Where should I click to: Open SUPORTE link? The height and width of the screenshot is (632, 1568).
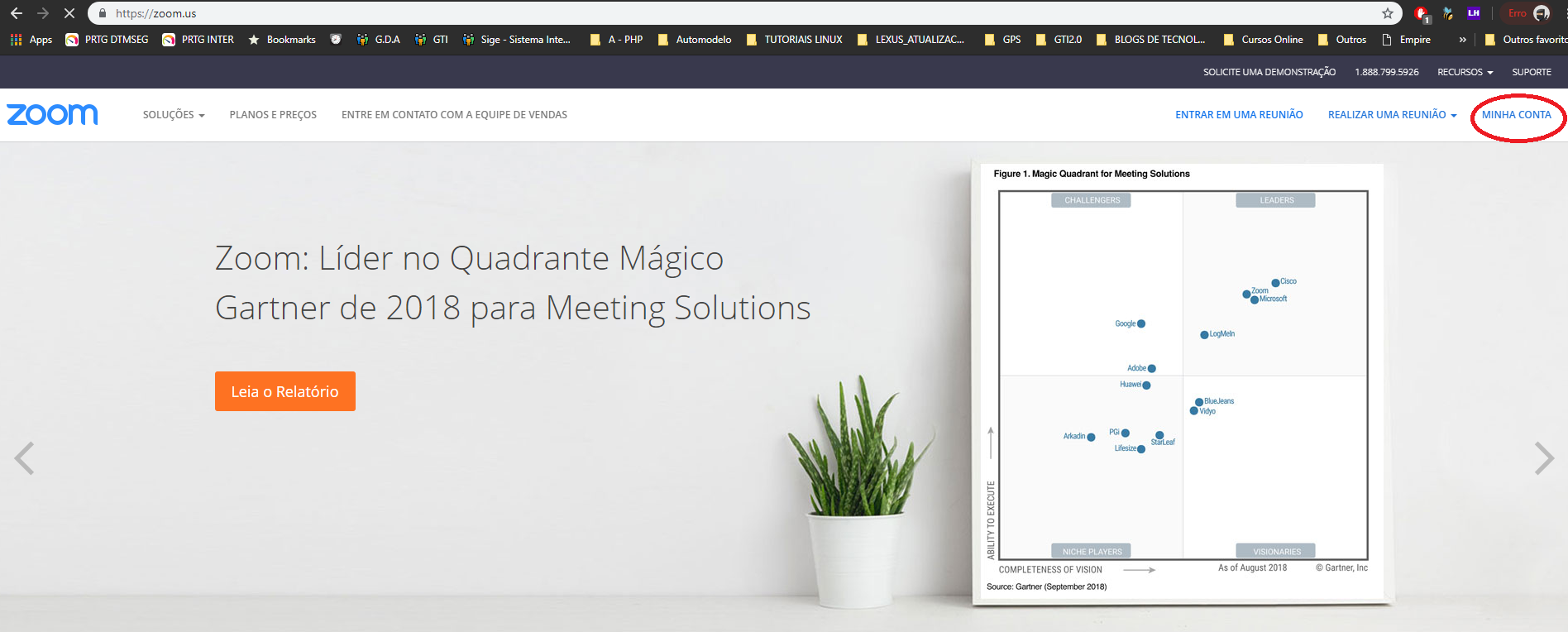tap(1532, 72)
